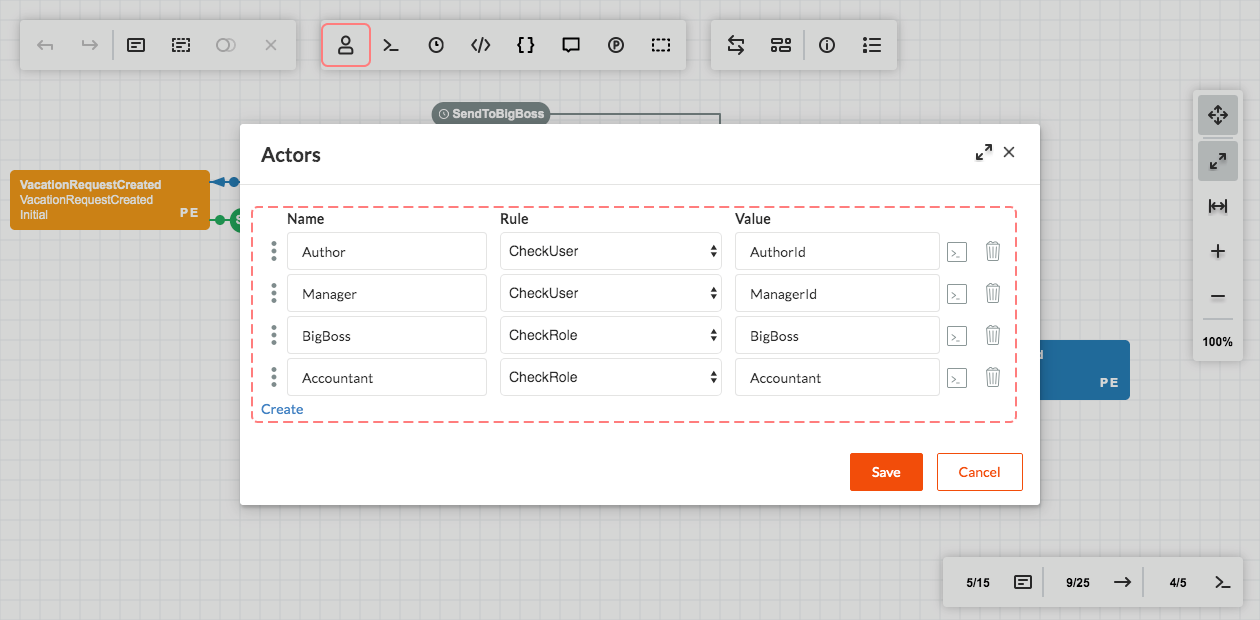
Task: Open code editor for the Manager row
Action: (957, 294)
